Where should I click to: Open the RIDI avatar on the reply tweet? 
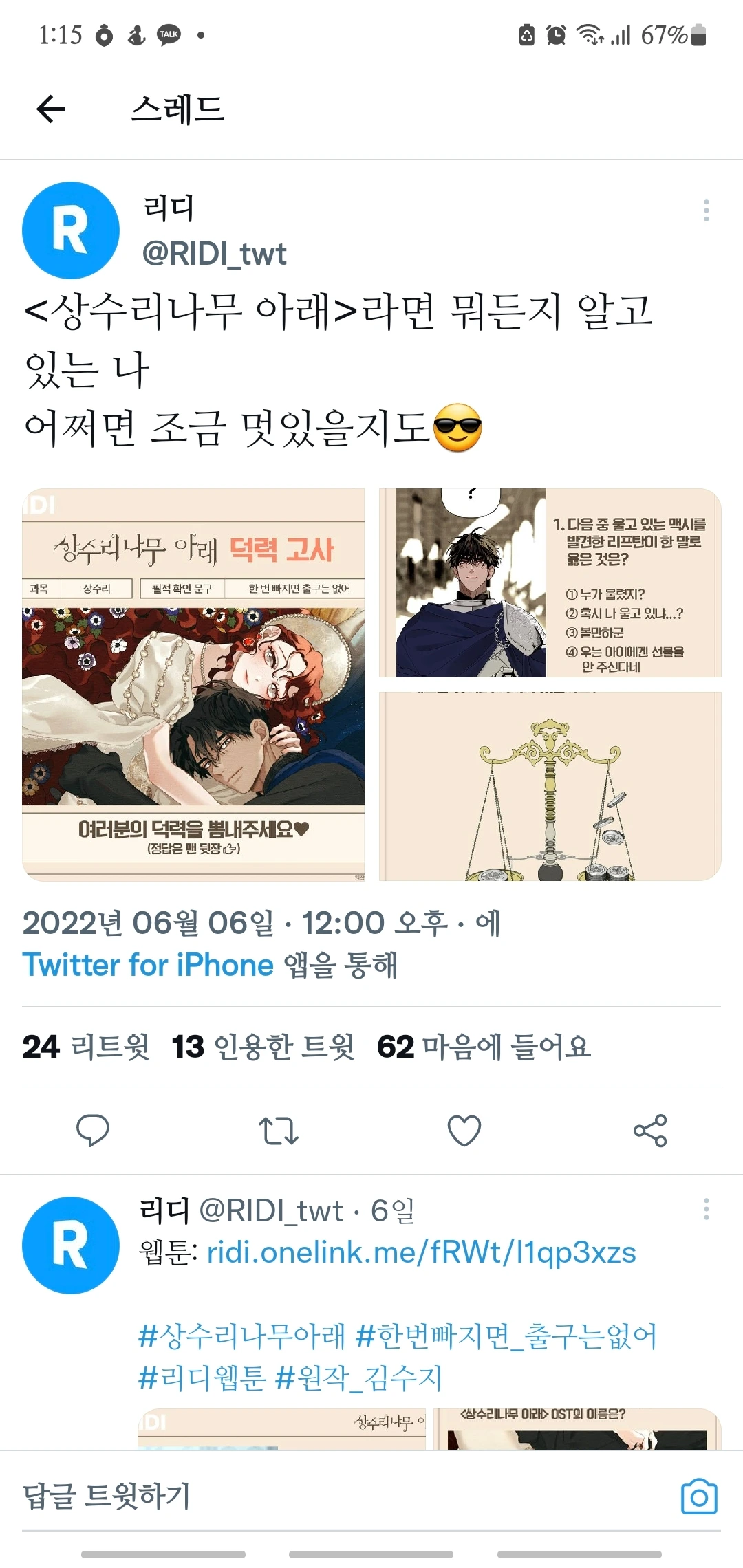click(71, 1245)
